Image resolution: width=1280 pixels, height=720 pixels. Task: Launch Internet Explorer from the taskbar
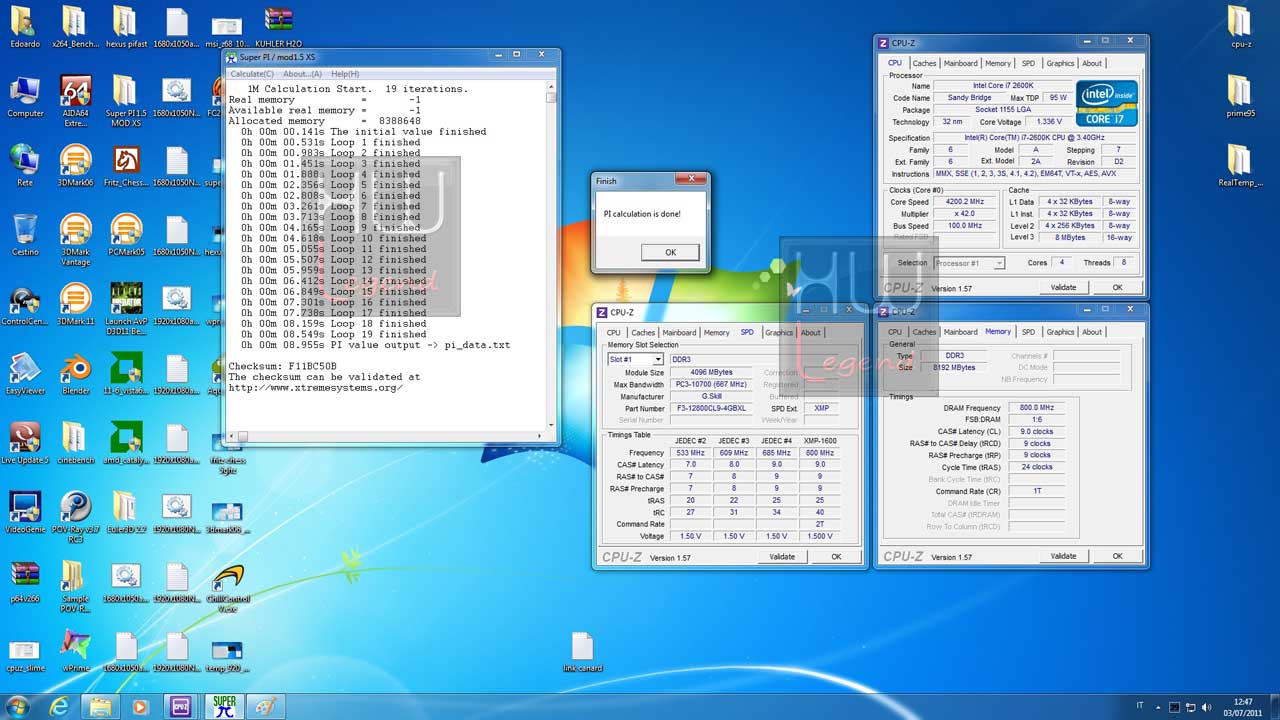coord(59,706)
